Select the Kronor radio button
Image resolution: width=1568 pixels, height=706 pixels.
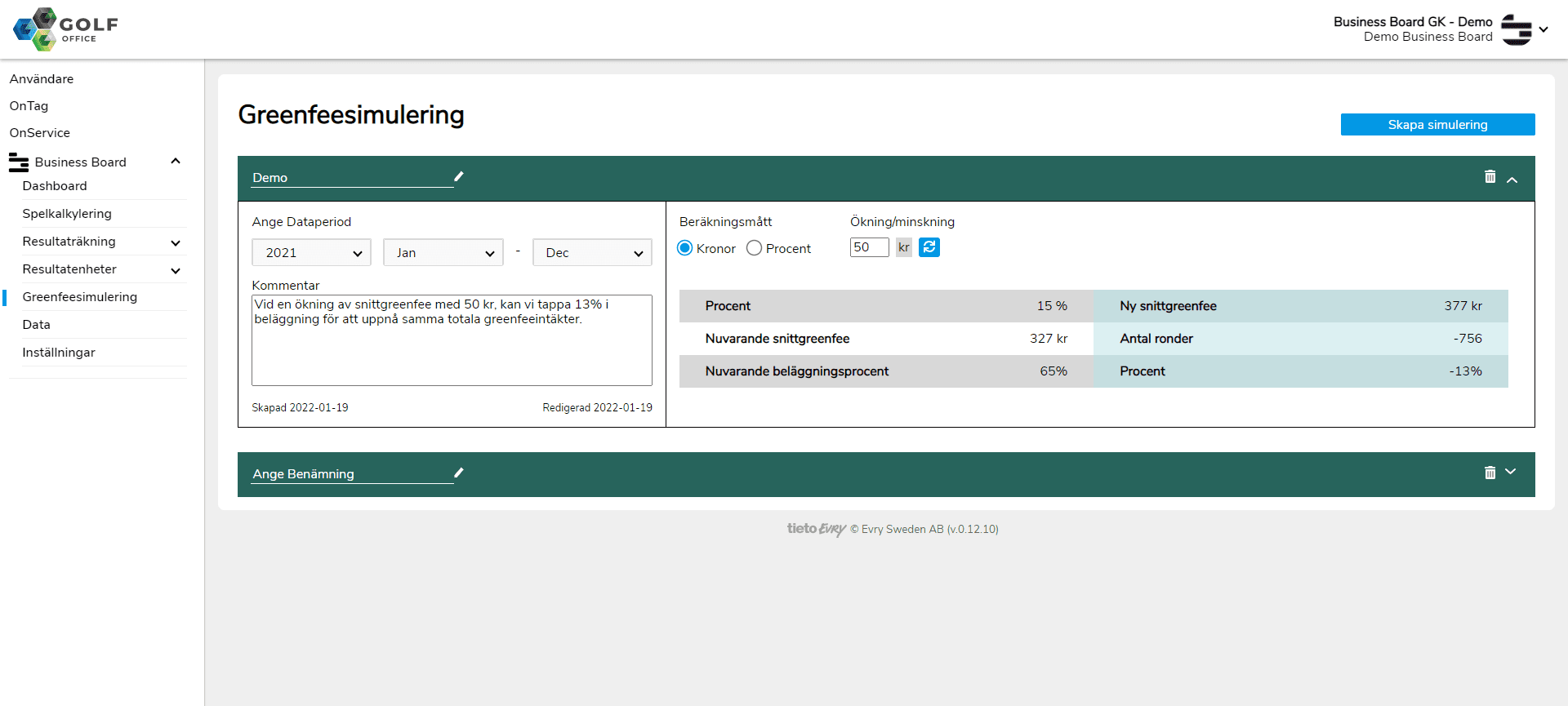coord(685,248)
